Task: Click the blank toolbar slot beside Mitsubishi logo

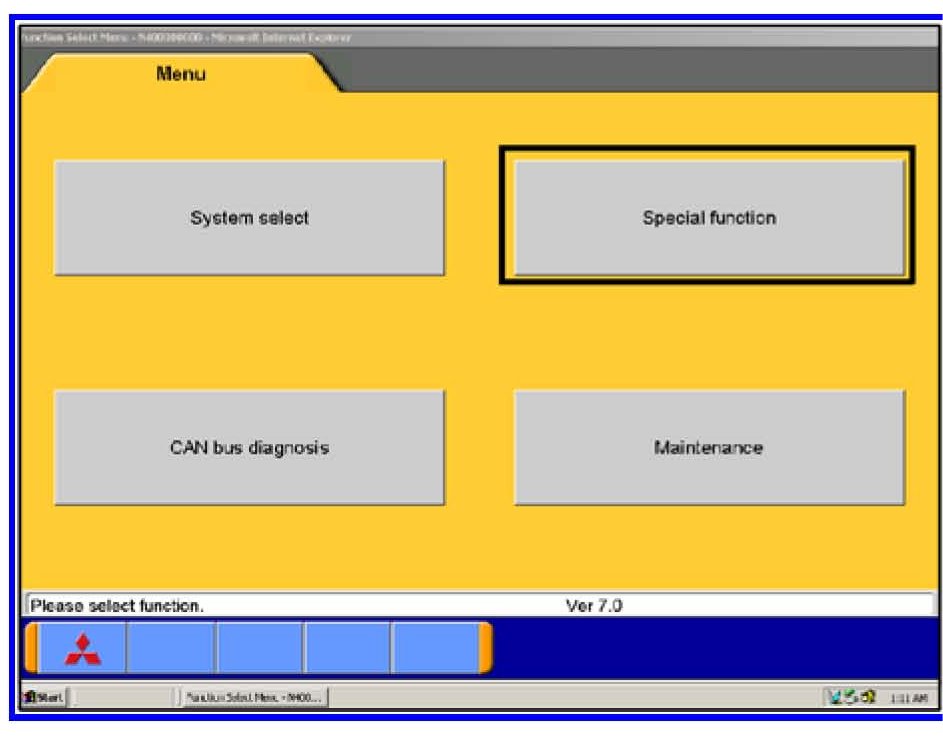Action: click(x=171, y=648)
